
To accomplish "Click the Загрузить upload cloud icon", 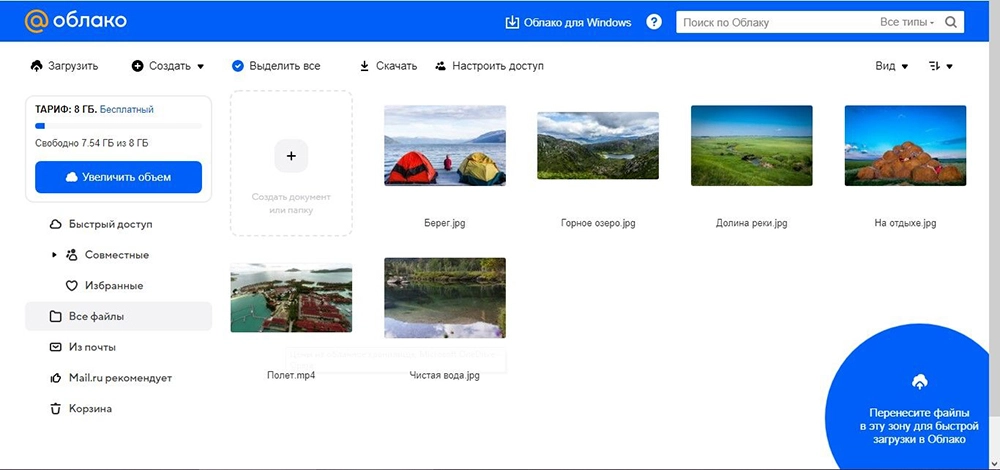I will tap(36, 66).
